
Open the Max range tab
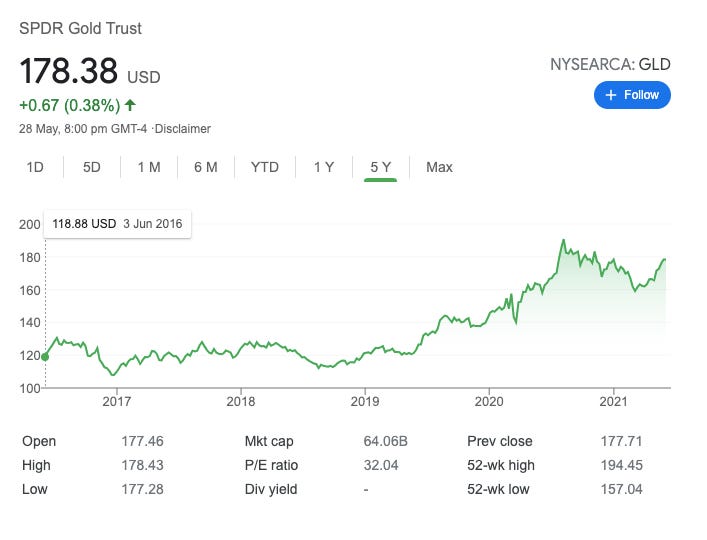click(x=439, y=167)
